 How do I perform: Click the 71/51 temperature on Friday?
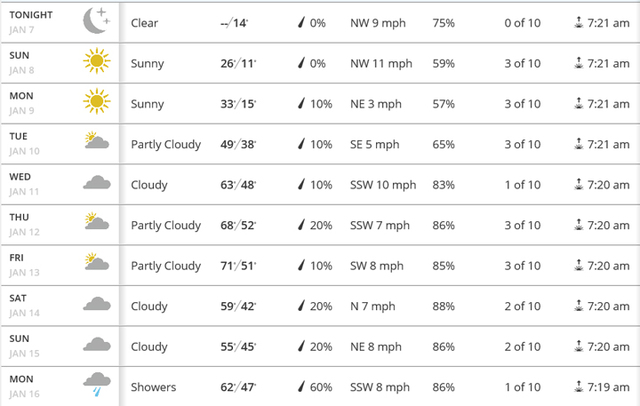coord(238,266)
